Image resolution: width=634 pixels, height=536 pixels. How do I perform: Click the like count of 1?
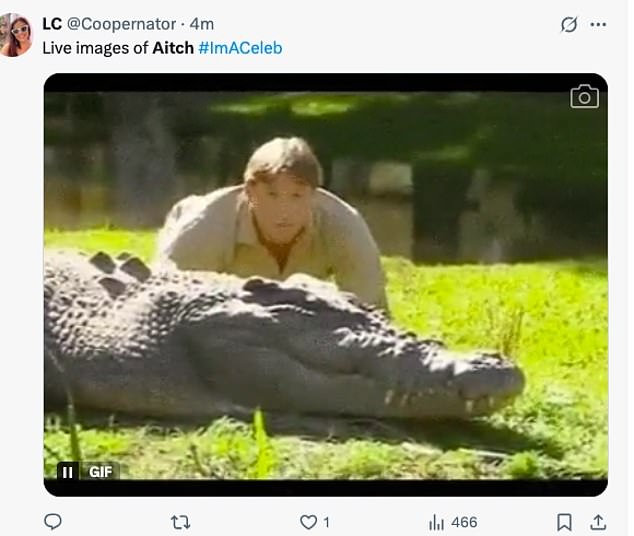point(327,522)
